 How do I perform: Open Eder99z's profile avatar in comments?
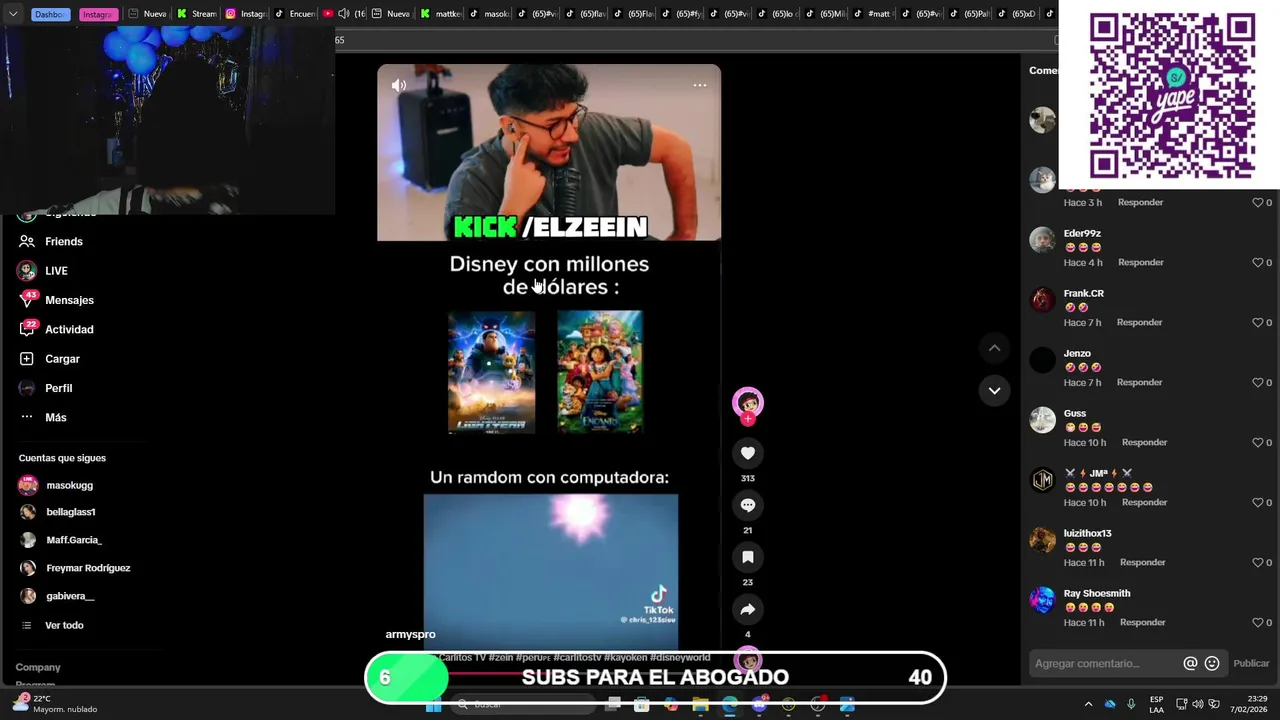(x=1043, y=240)
